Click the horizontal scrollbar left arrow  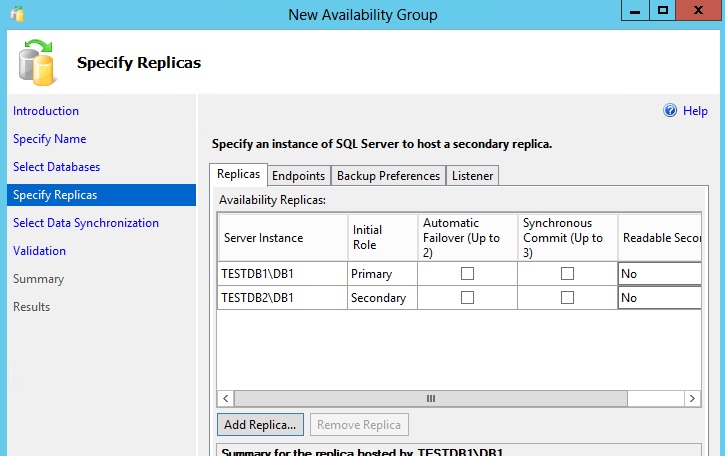[x=226, y=398]
